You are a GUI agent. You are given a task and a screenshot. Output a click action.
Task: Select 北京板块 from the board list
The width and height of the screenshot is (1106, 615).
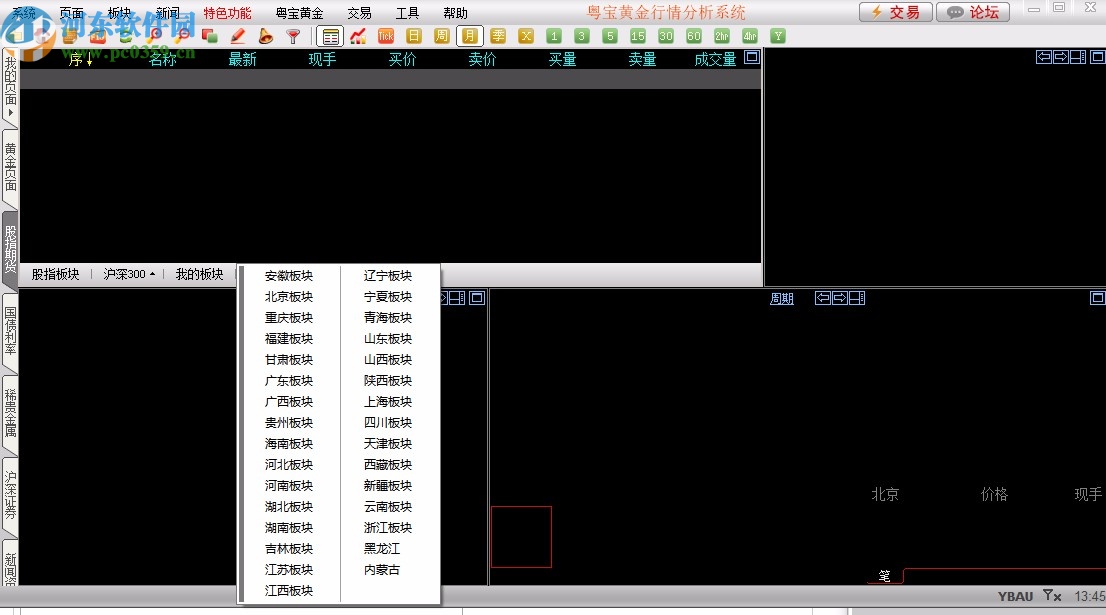(288, 296)
